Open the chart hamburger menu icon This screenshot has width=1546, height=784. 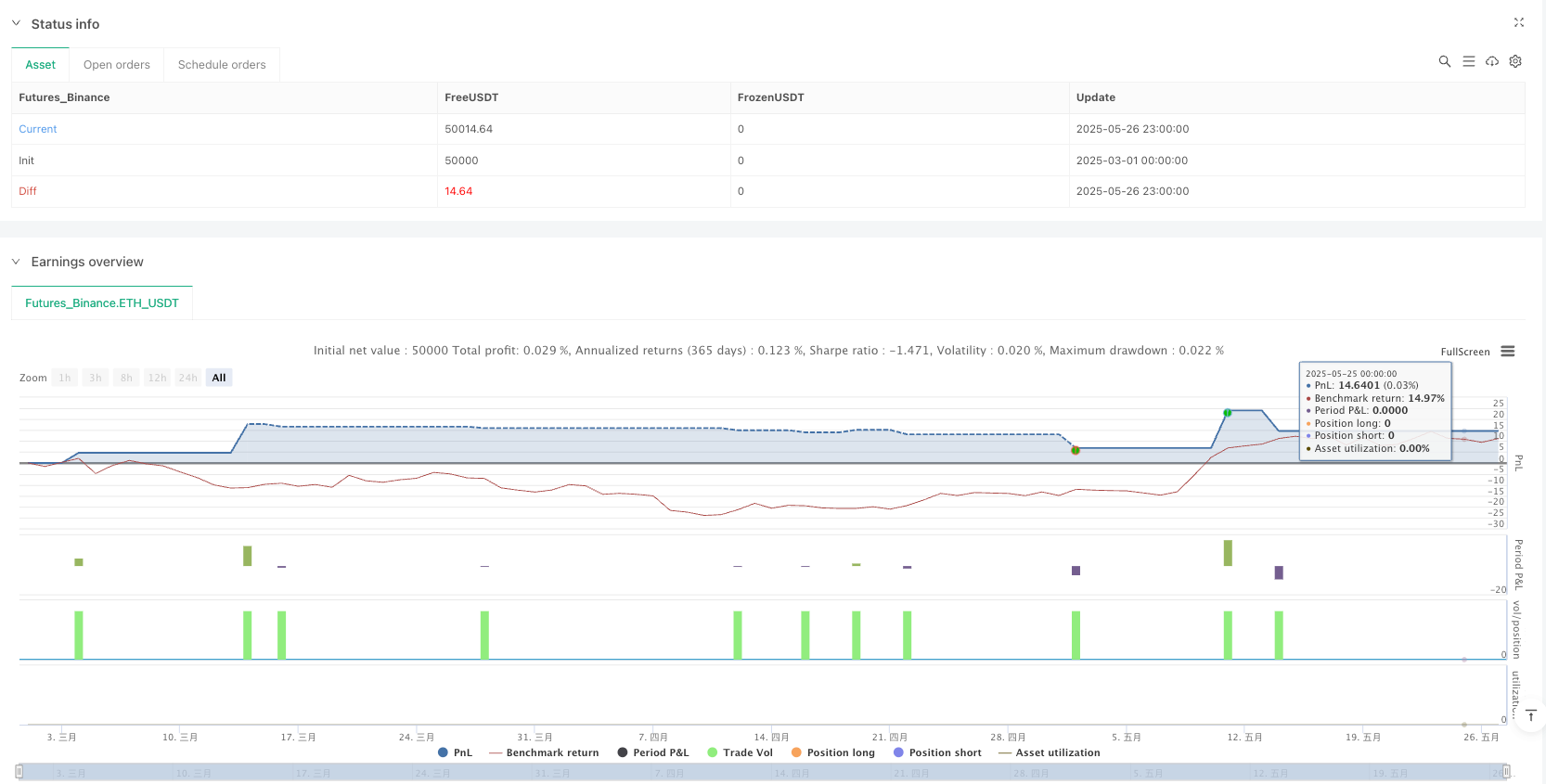click(1507, 352)
